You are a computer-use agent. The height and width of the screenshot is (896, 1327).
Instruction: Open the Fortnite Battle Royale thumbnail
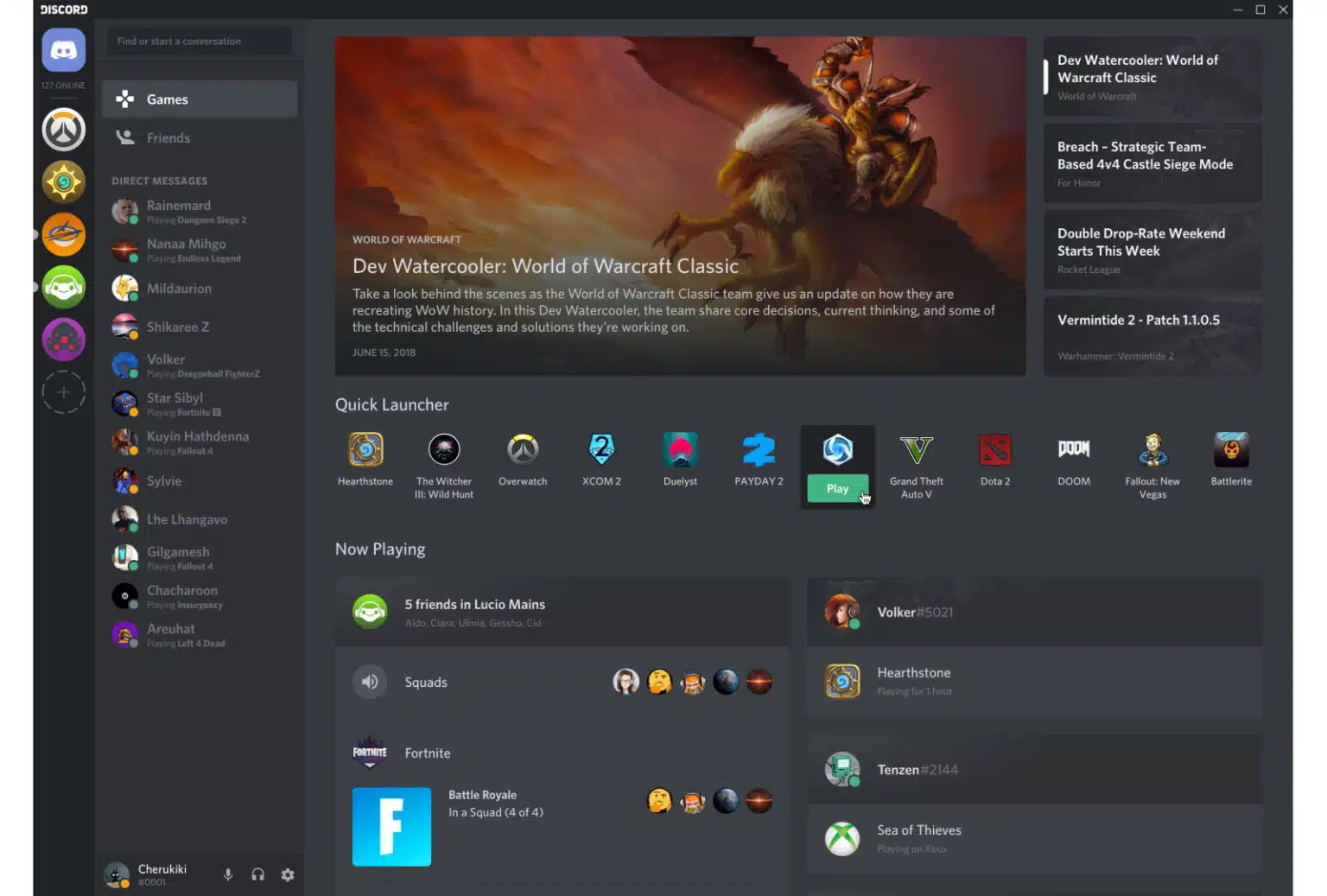click(x=391, y=826)
